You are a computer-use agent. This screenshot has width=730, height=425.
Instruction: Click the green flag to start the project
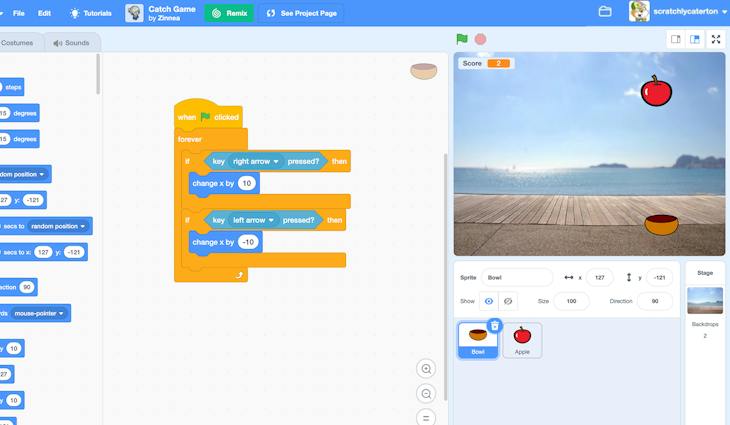click(x=462, y=39)
